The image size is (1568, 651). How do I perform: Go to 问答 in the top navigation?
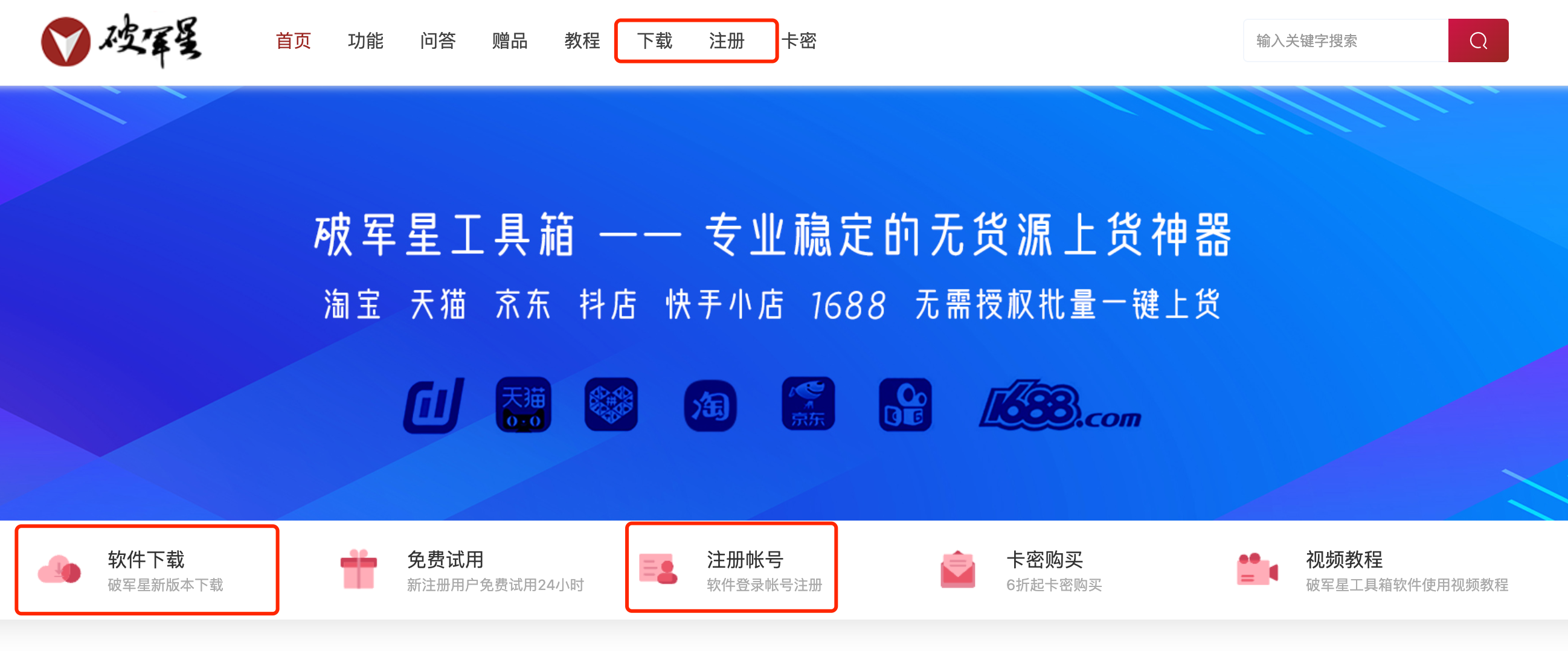click(438, 41)
